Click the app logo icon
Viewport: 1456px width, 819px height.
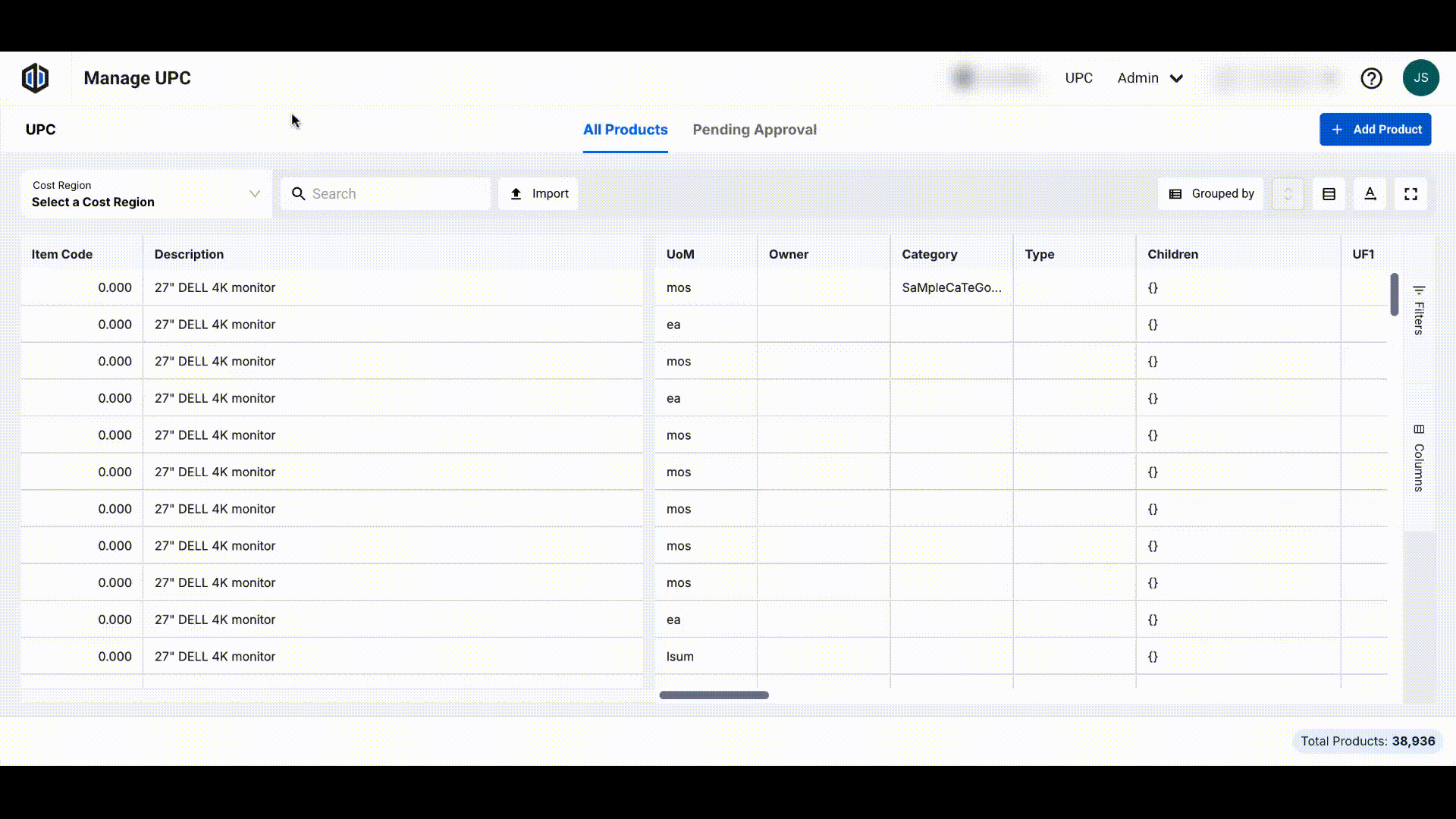coord(35,78)
